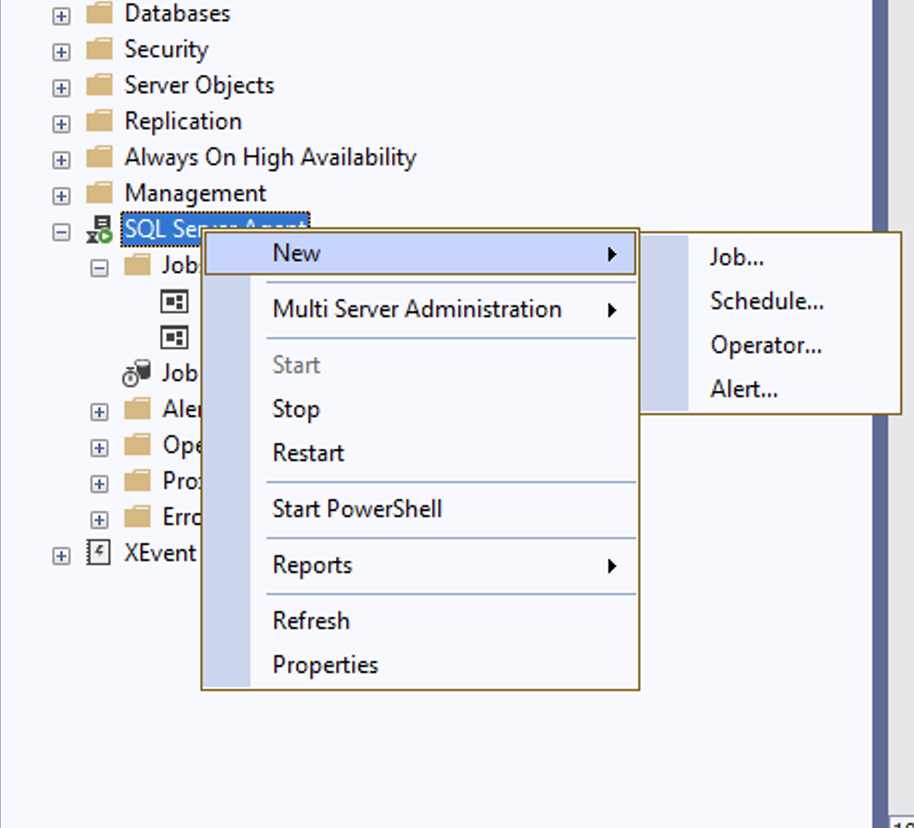
Task: Click the Always On High Availability folder icon
Action: (100, 157)
